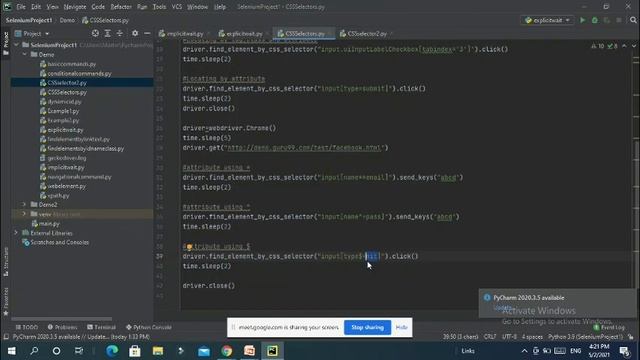Collapse all nodes in Project panel
This screenshot has height=360, width=640.
[120, 33]
